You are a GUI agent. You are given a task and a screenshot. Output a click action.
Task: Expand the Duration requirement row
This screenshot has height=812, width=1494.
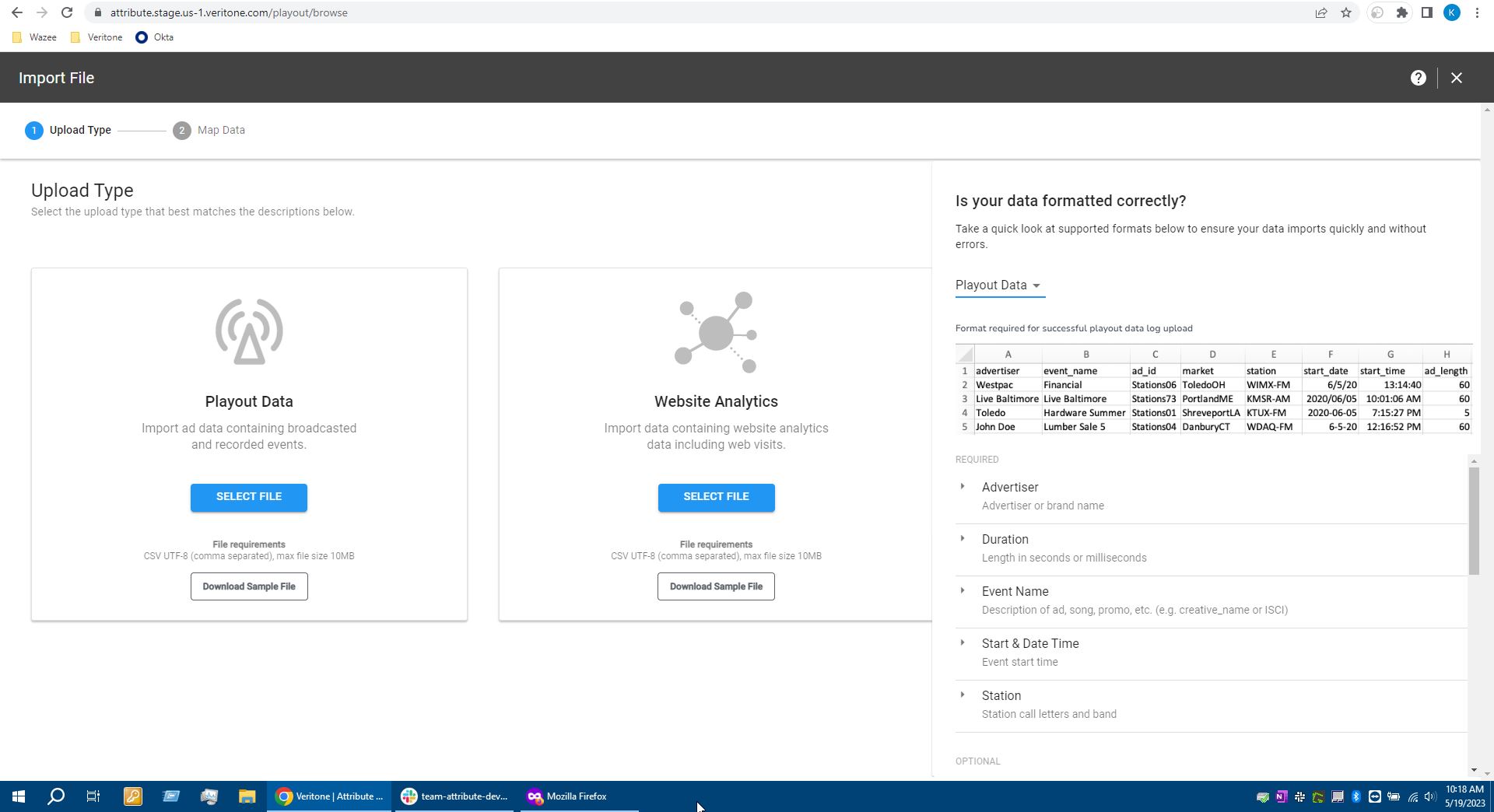coord(963,539)
